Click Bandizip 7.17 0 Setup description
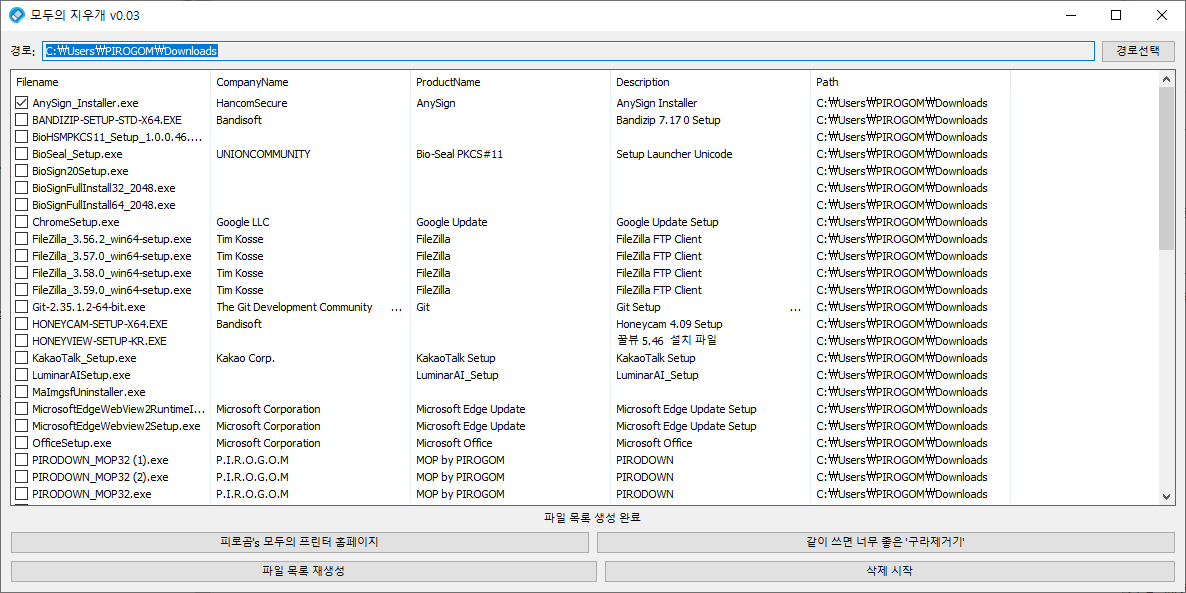1186x593 pixels. coord(669,120)
